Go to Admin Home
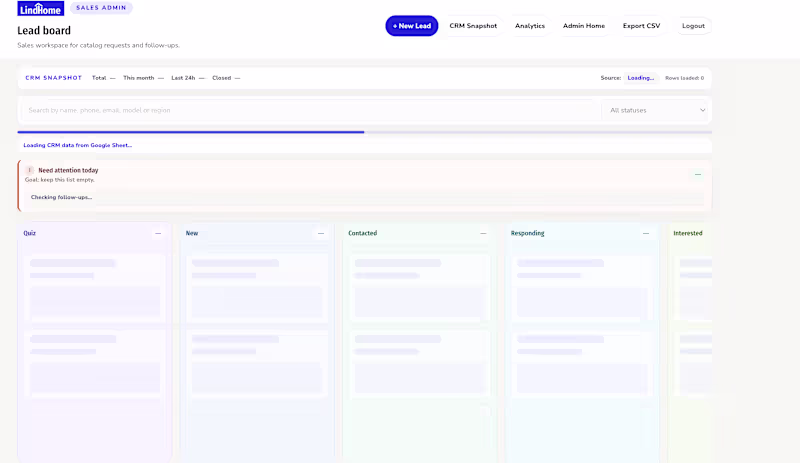Screen dimensions: 800x463 tap(584, 26)
